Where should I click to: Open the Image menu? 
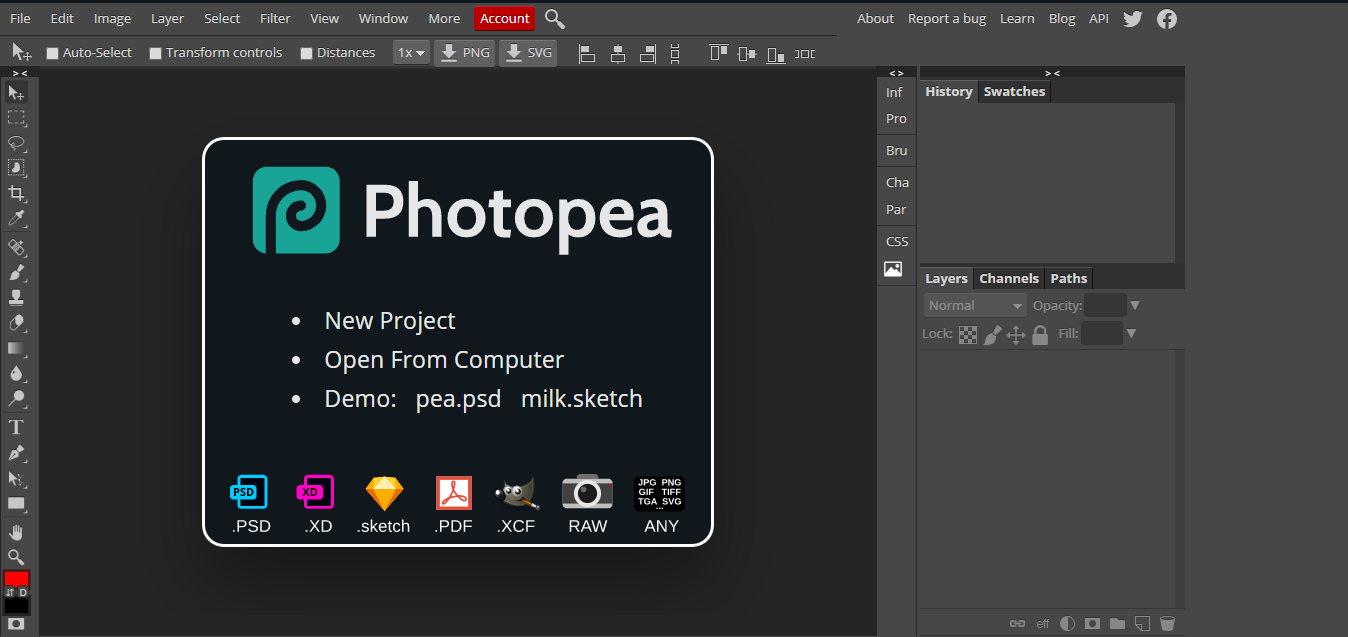click(x=112, y=19)
